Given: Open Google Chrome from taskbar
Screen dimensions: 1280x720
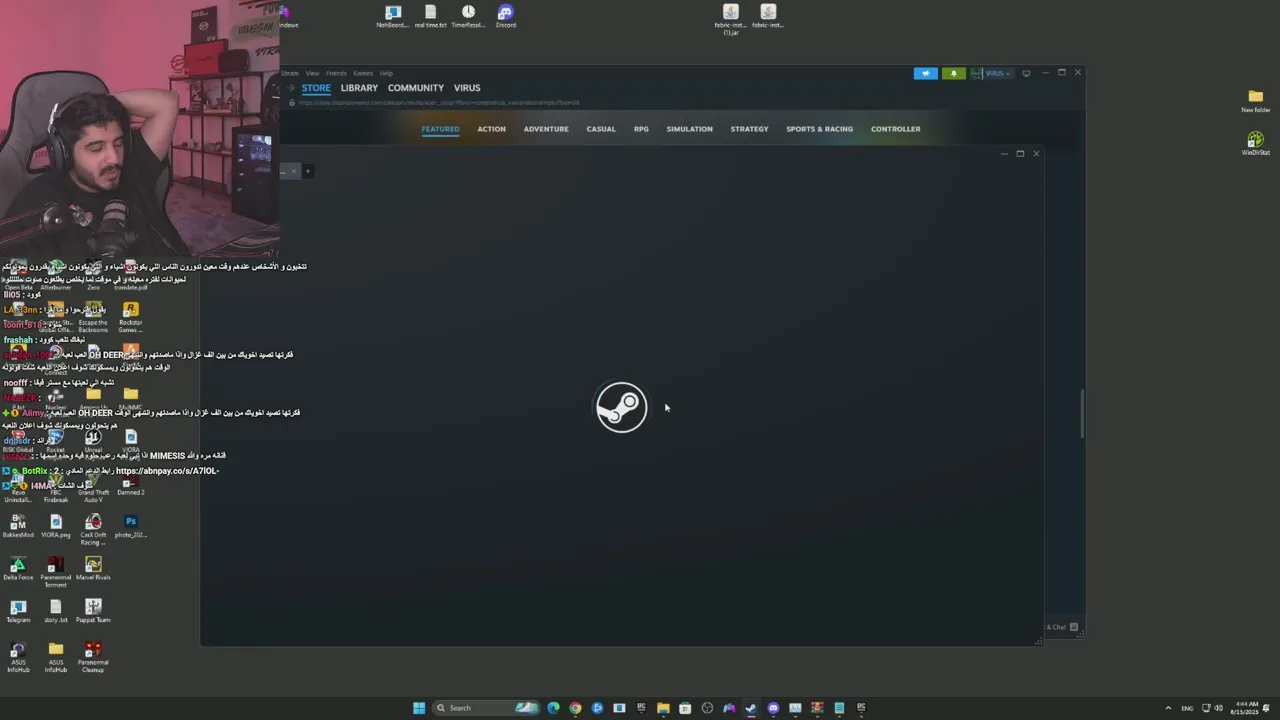Looking at the screenshot, I should tap(575, 708).
